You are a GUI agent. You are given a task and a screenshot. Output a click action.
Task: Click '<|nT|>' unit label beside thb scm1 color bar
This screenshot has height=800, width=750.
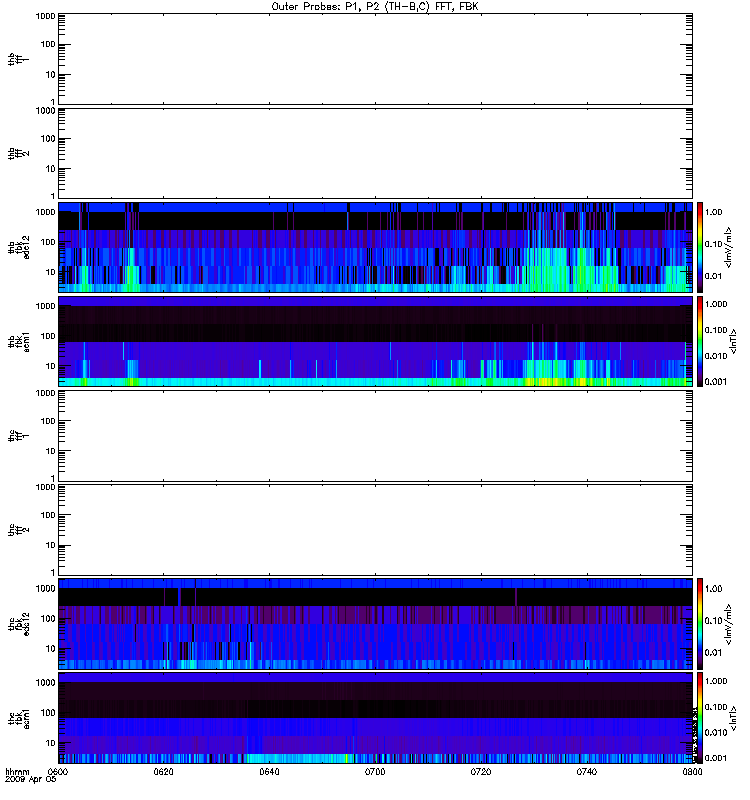[x=734, y=341]
